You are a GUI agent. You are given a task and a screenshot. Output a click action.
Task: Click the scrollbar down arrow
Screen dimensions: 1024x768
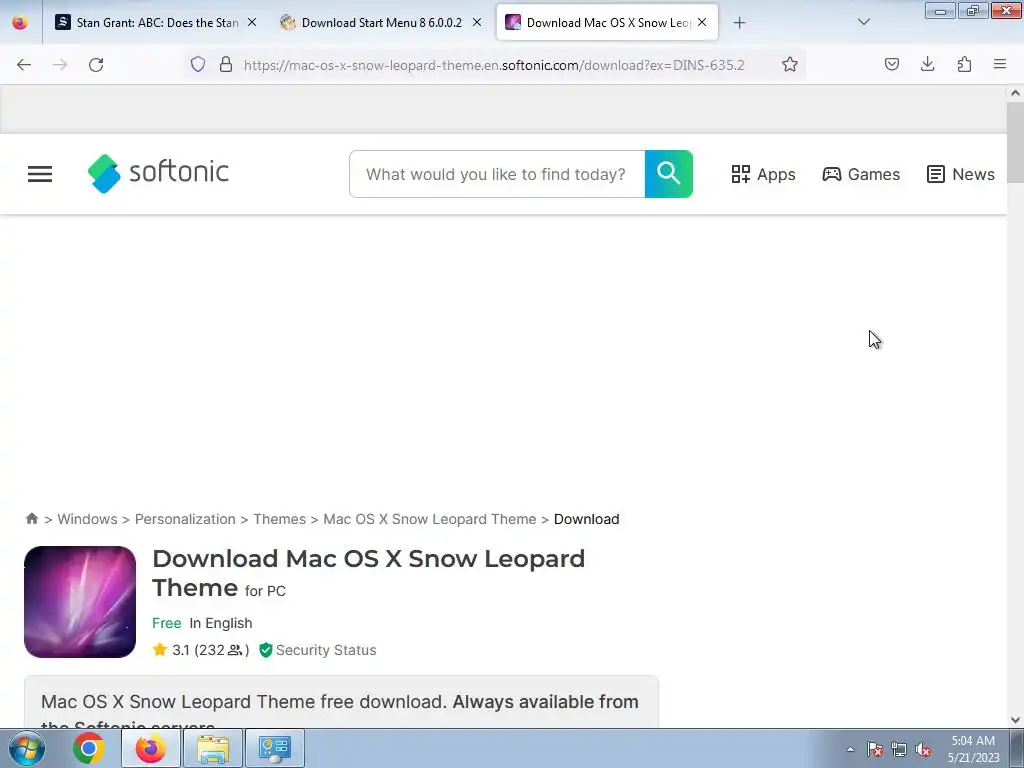[1015, 720]
